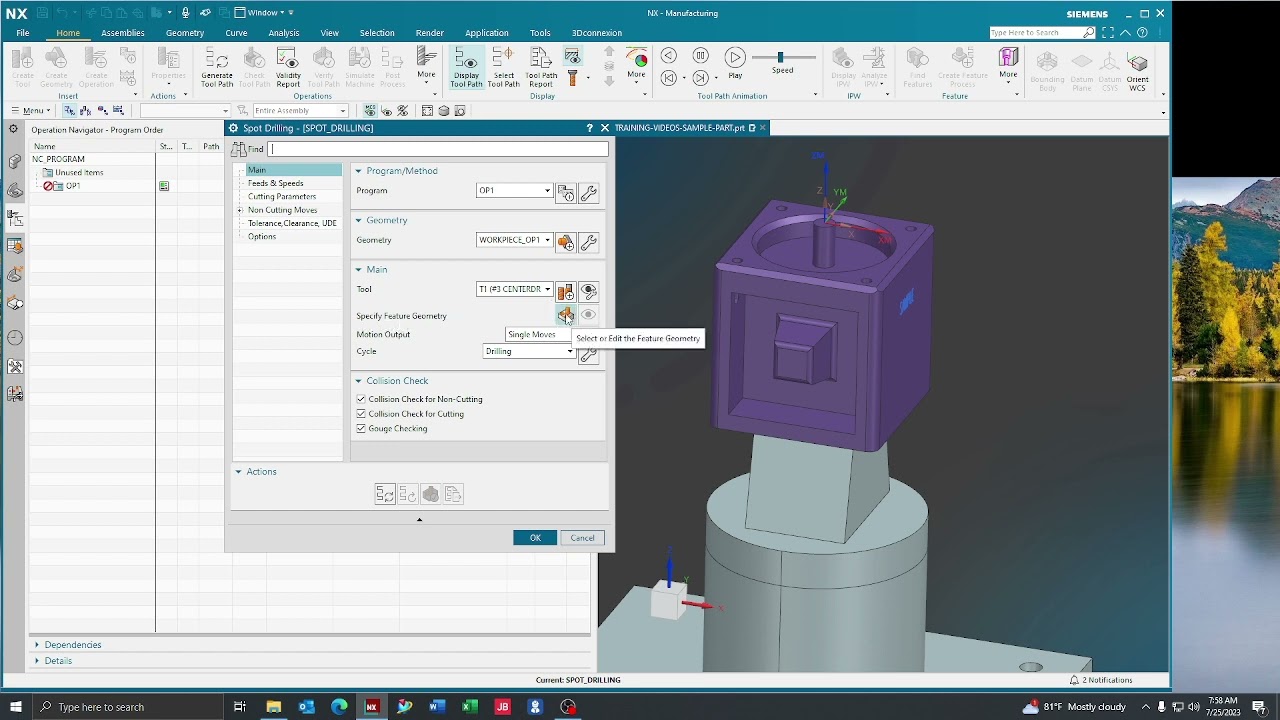The height and width of the screenshot is (720, 1280).
Task: Open Excel from the Windows taskbar
Action: [470, 707]
